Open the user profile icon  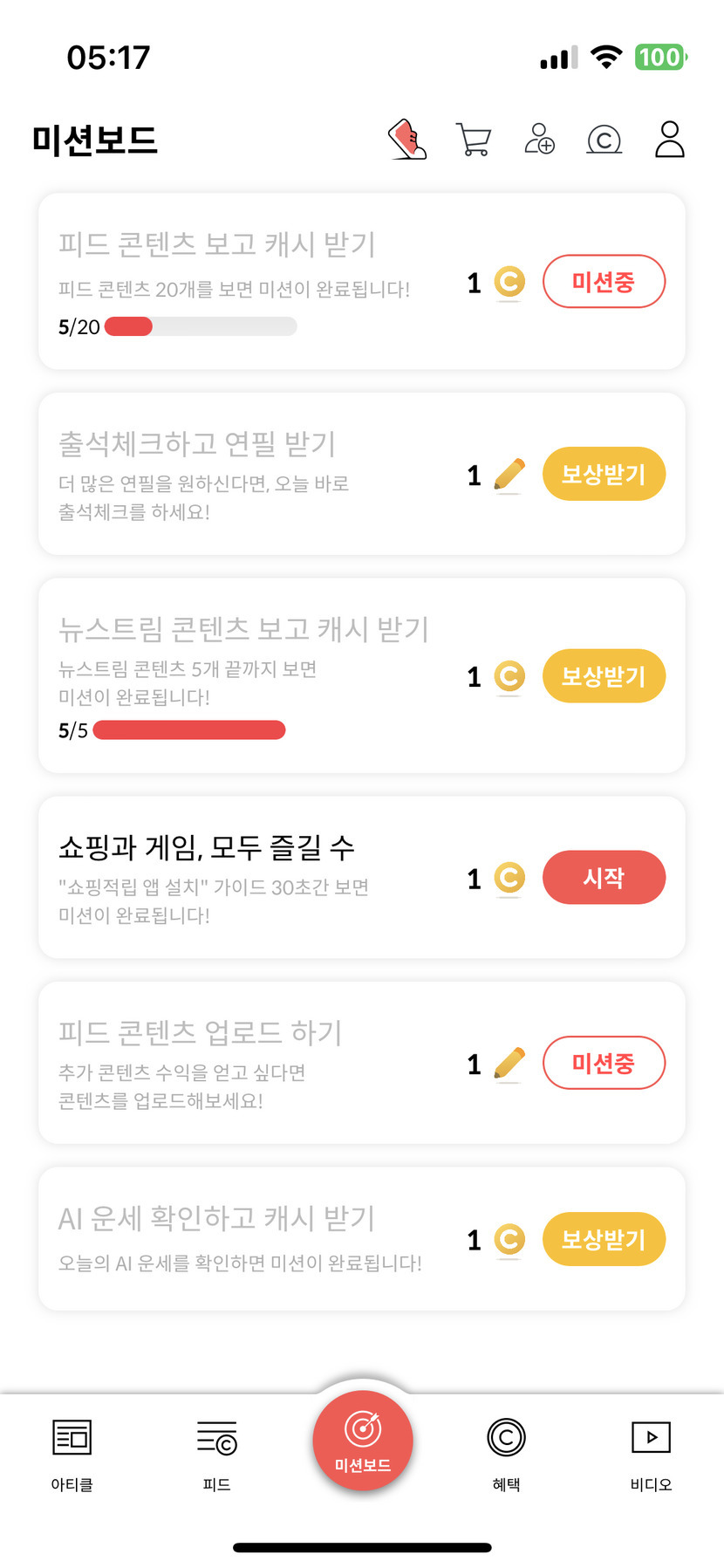click(x=669, y=140)
